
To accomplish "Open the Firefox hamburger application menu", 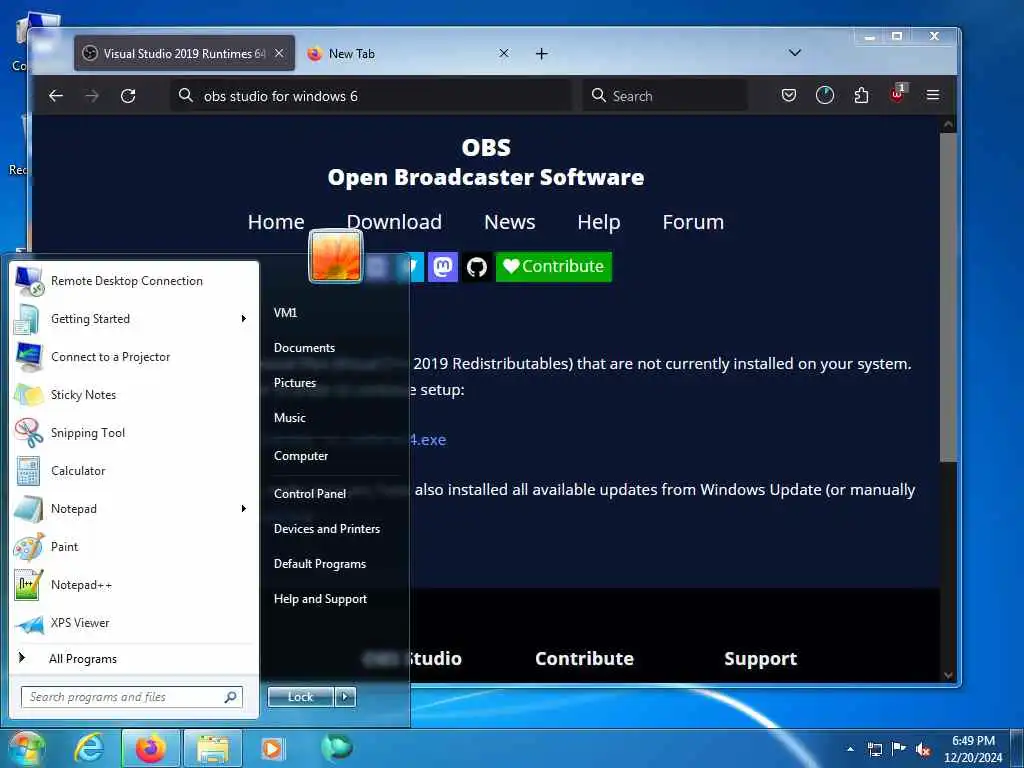I will point(933,96).
